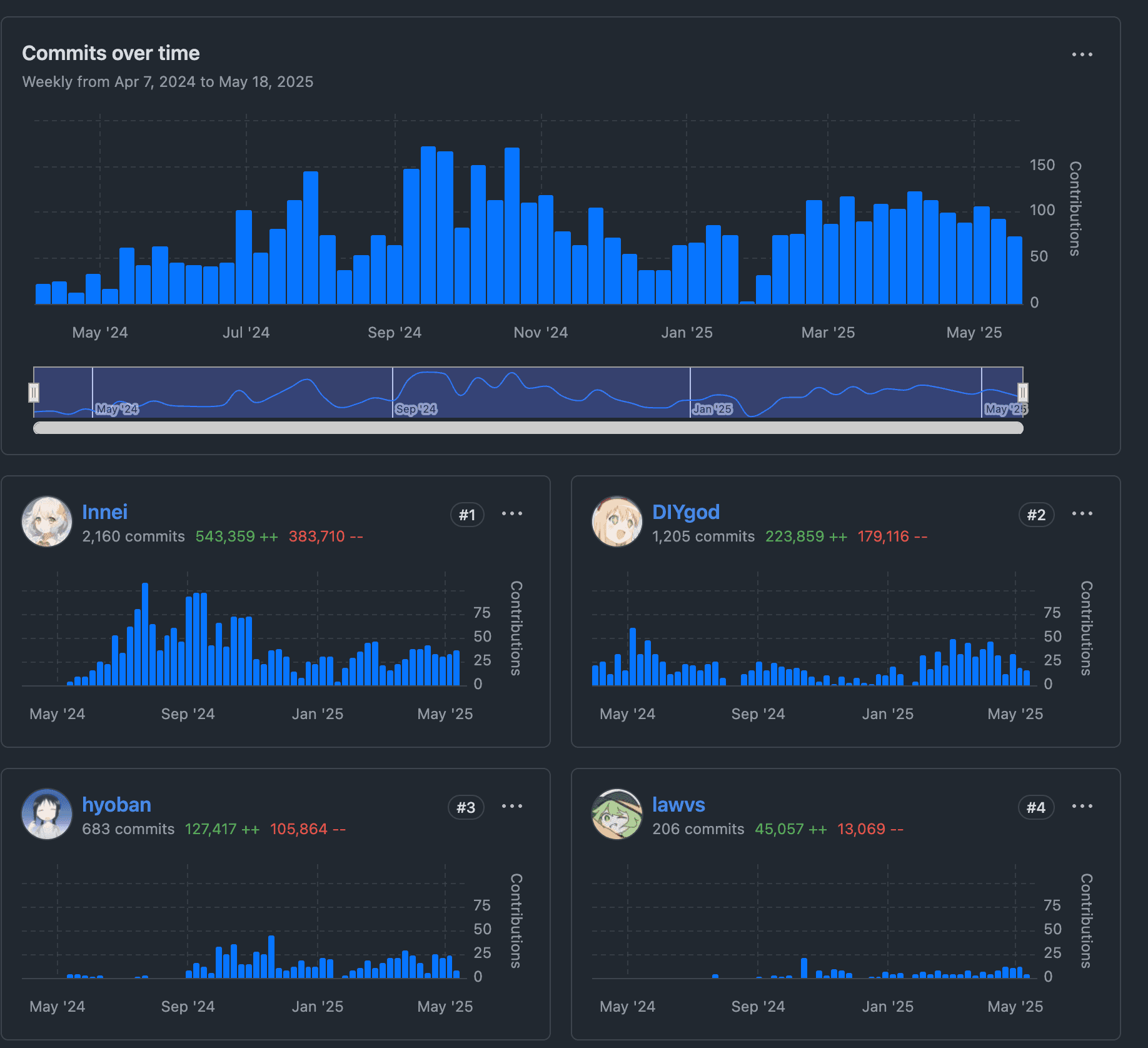This screenshot has width=1148, height=1048.
Task: Open the DIYgod username link
Action: point(685,512)
